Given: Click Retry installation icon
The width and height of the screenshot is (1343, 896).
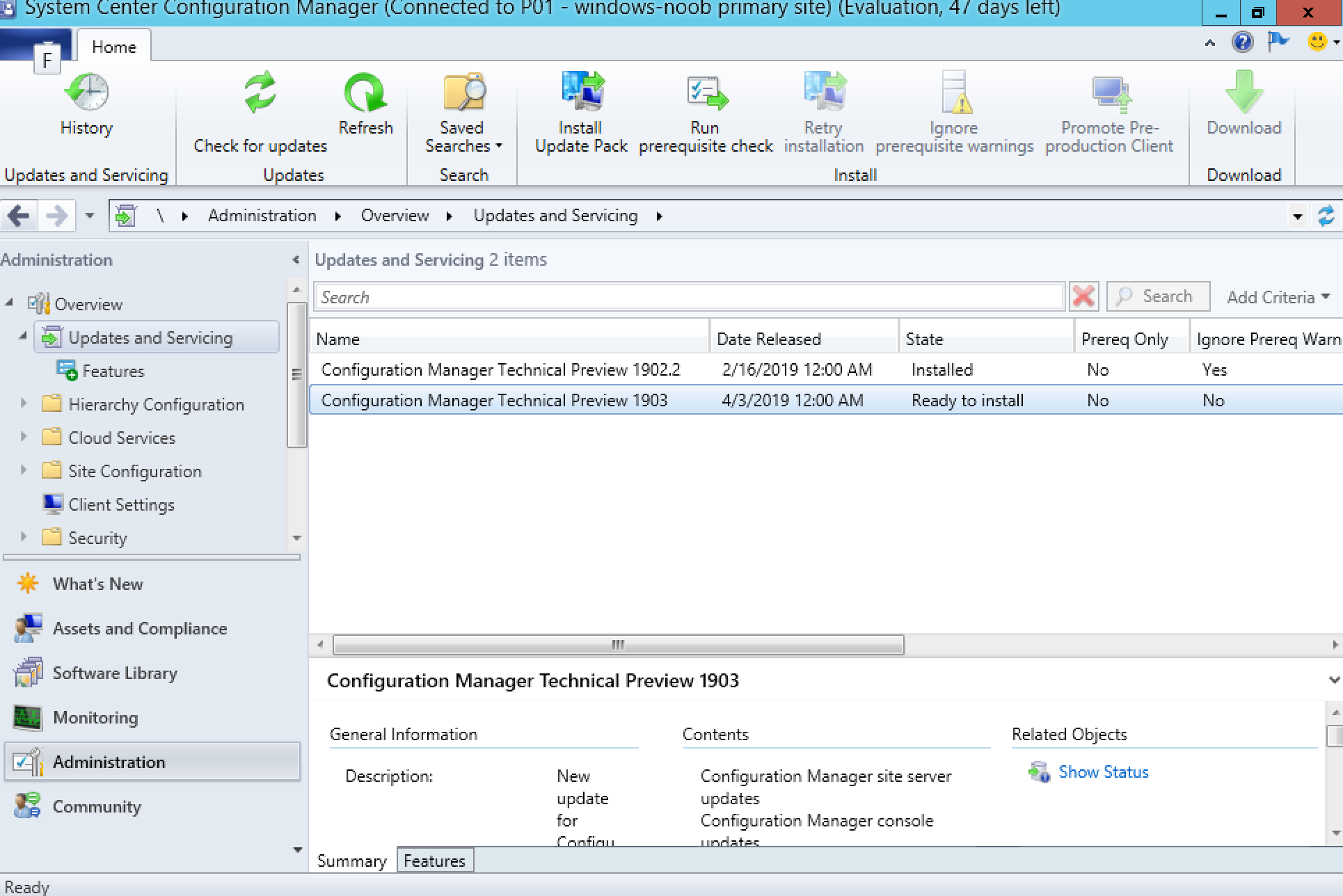Looking at the screenshot, I should point(825,92).
